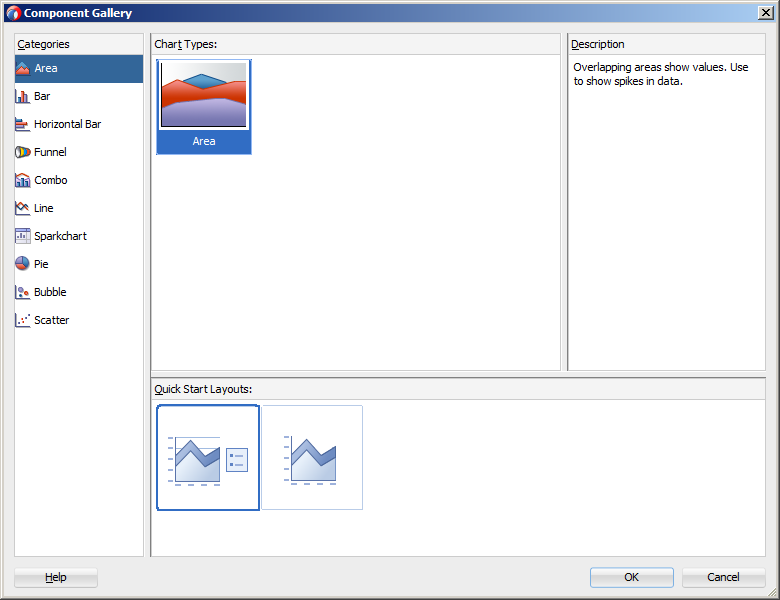Select the Area chart type thumbnail
The width and height of the screenshot is (780, 600).
[x=204, y=106]
